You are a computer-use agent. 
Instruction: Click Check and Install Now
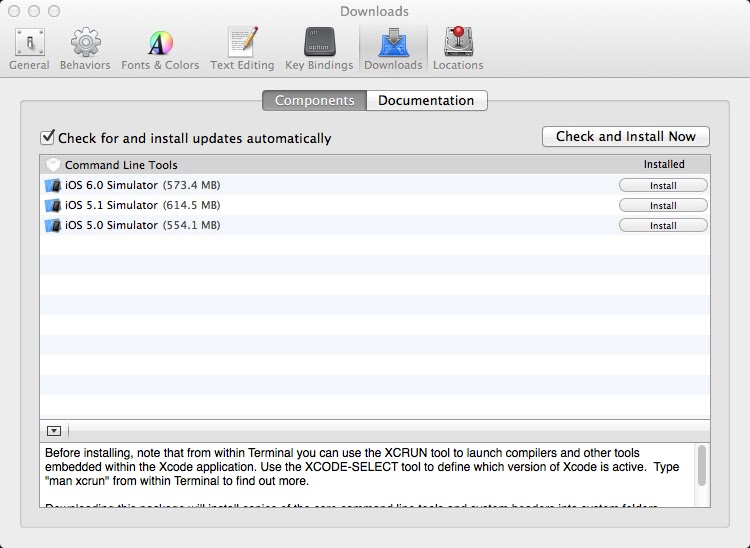coord(626,137)
